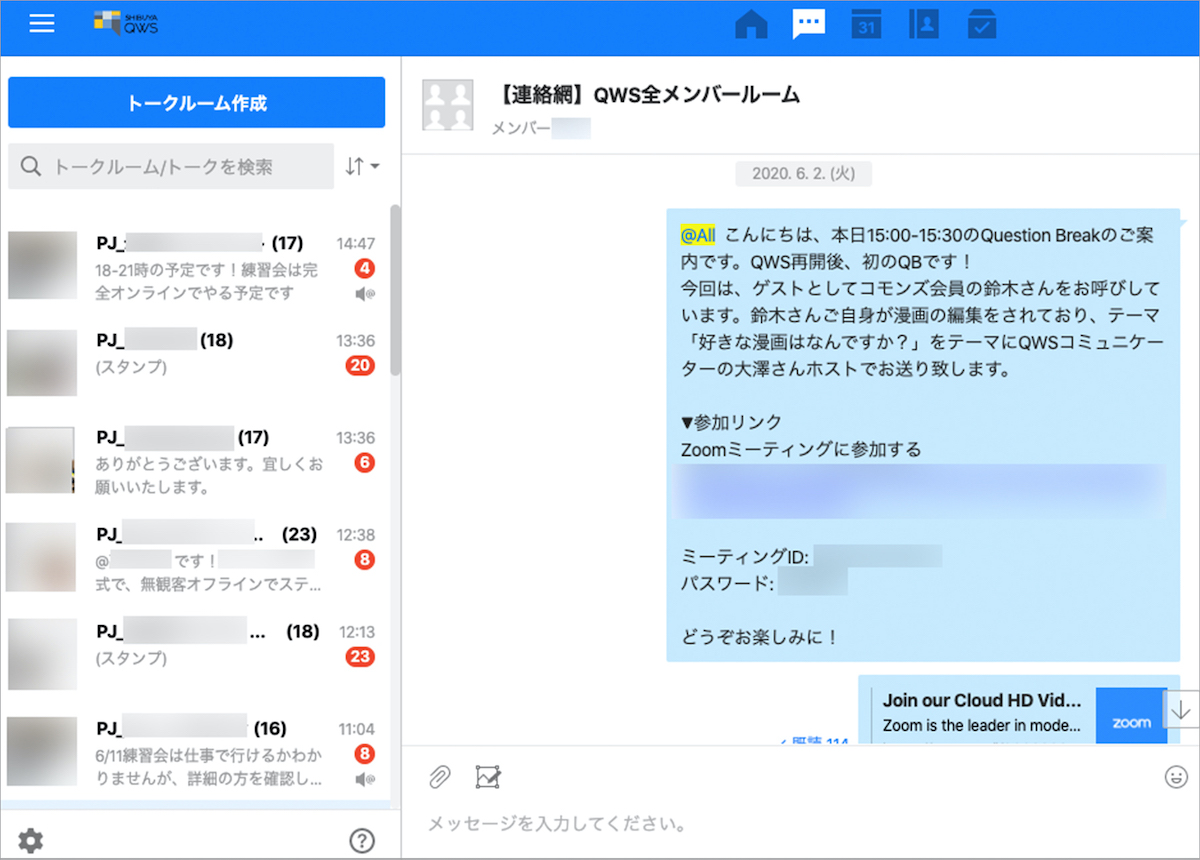Click the screenshot capture icon
The height and width of the screenshot is (860, 1200).
tap(488, 776)
